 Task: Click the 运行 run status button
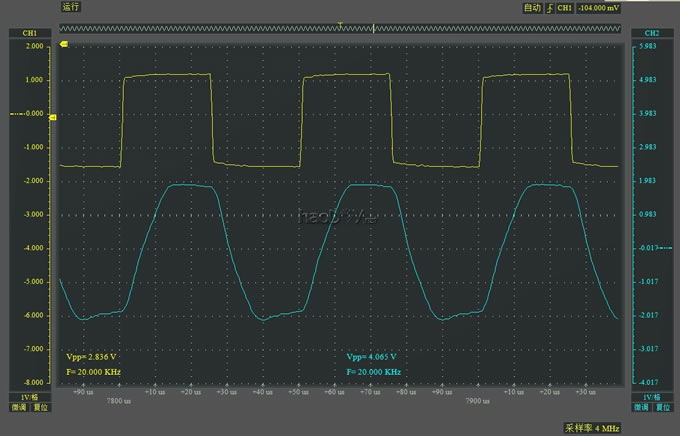click(x=70, y=7)
